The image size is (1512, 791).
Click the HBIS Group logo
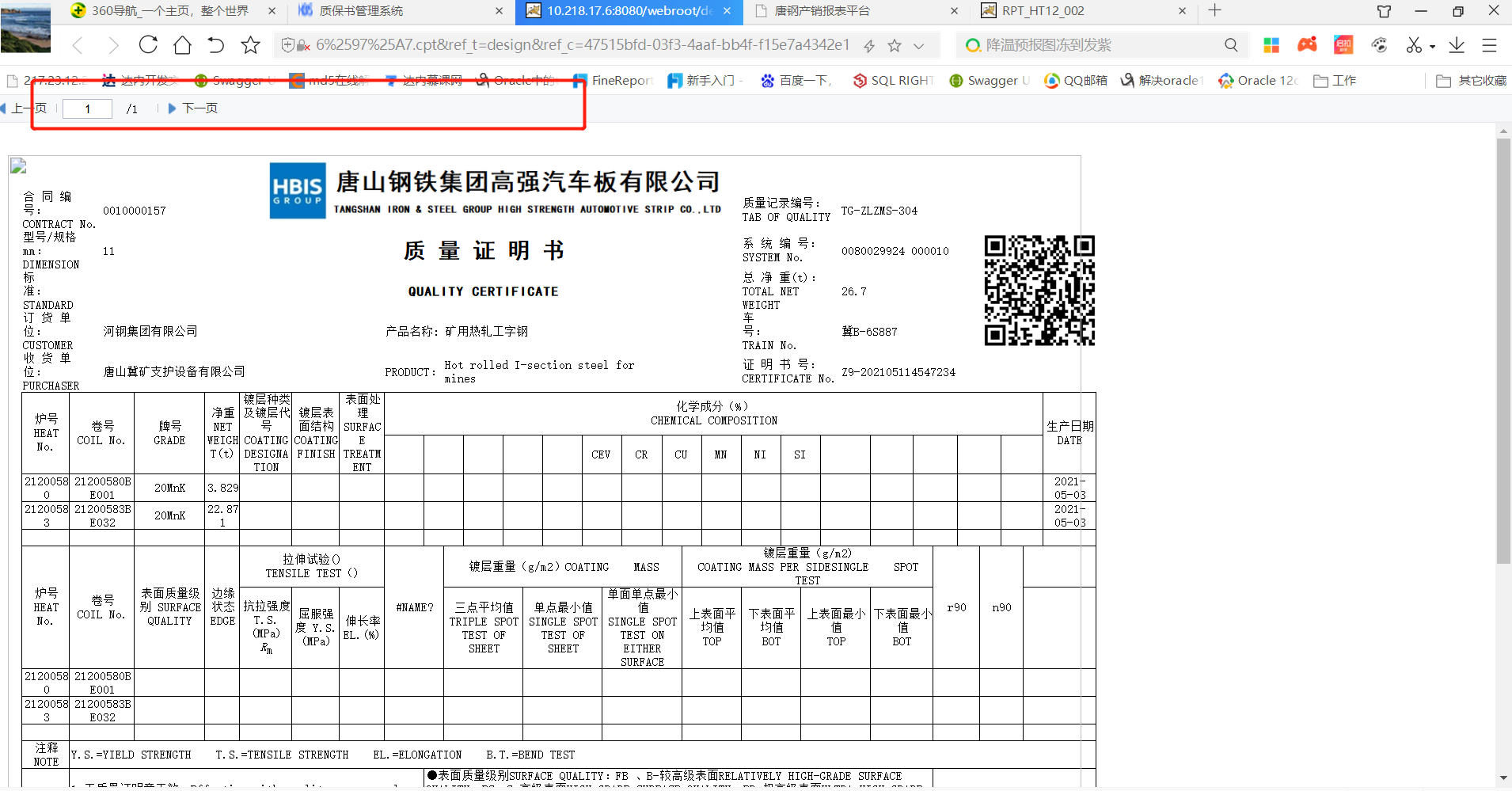[x=298, y=191]
